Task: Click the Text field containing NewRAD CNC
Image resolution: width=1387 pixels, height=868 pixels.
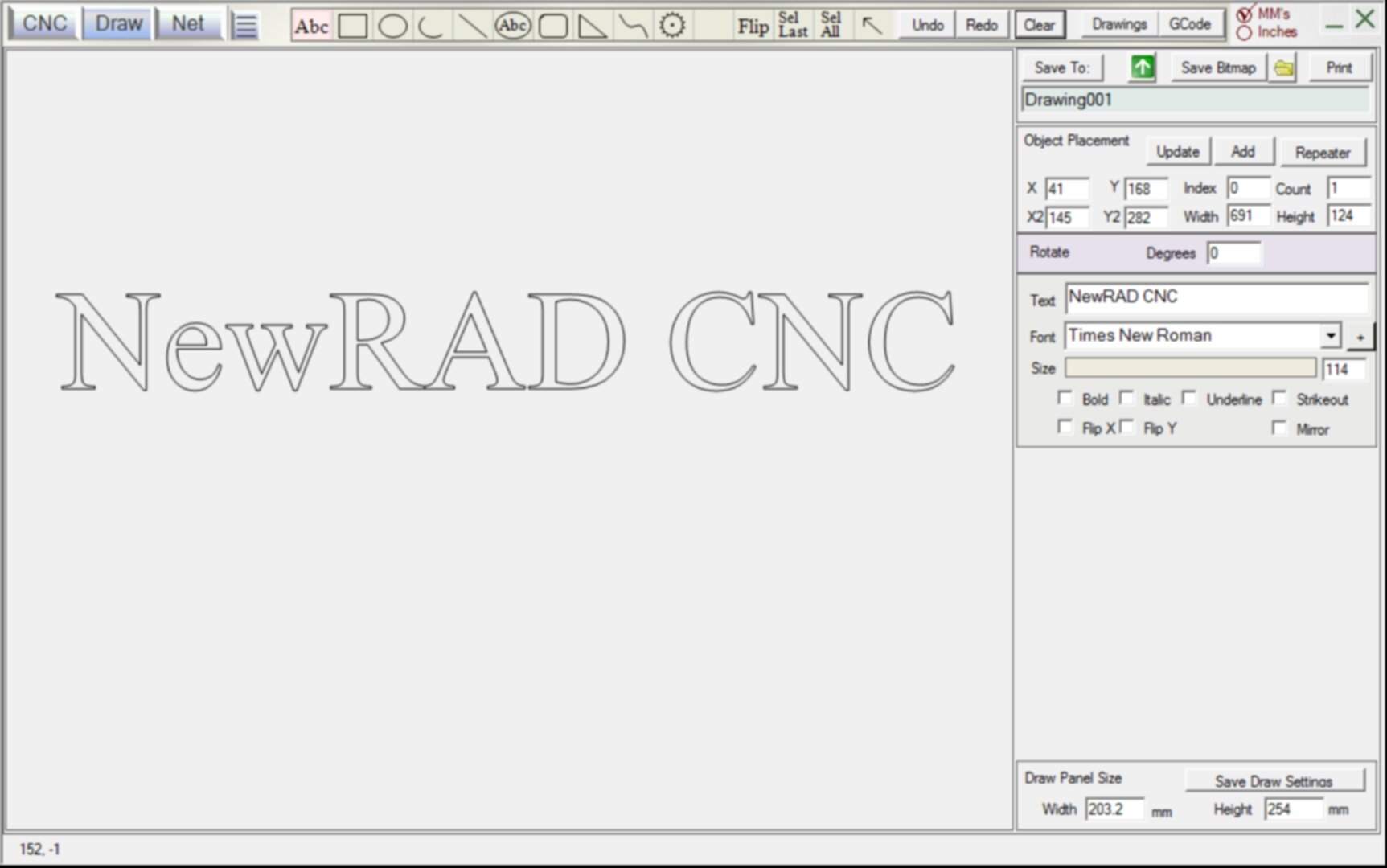Action: coord(1217,297)
